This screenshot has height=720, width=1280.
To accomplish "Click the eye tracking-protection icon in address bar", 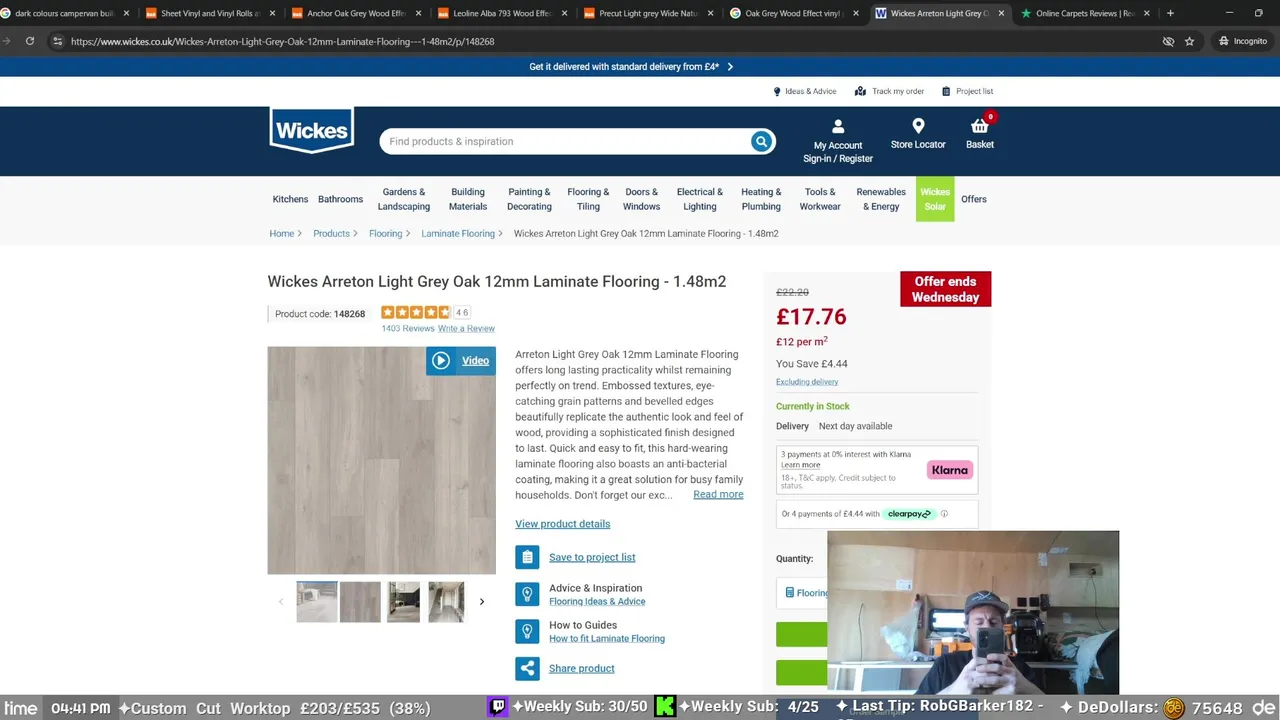I will point(1167,41).
